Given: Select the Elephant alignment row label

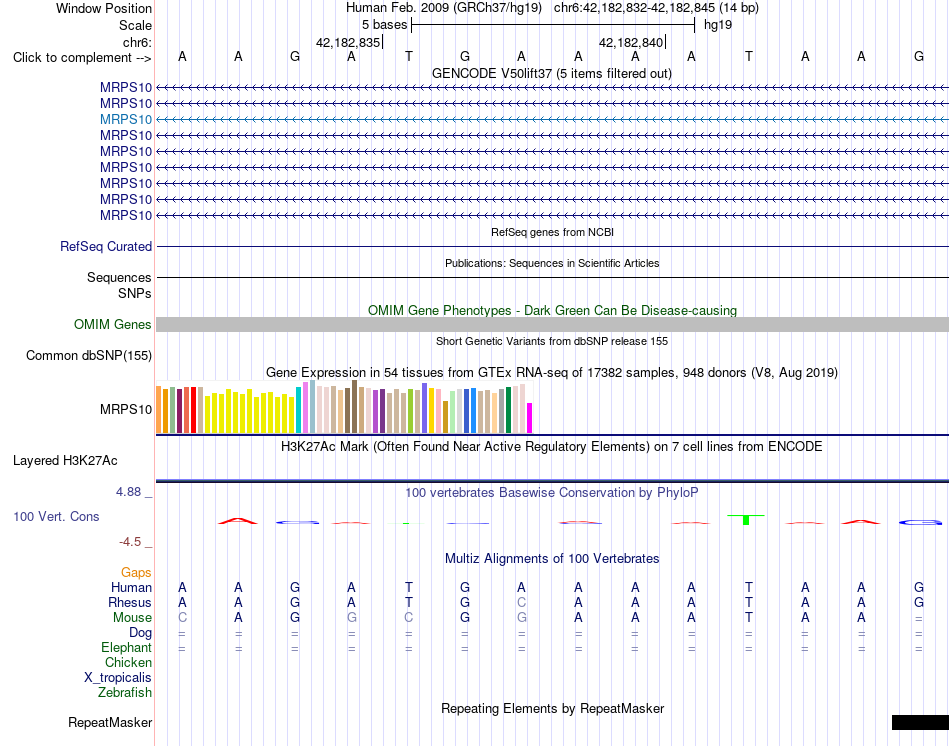Looking at the screenshot, I should 126,648.
